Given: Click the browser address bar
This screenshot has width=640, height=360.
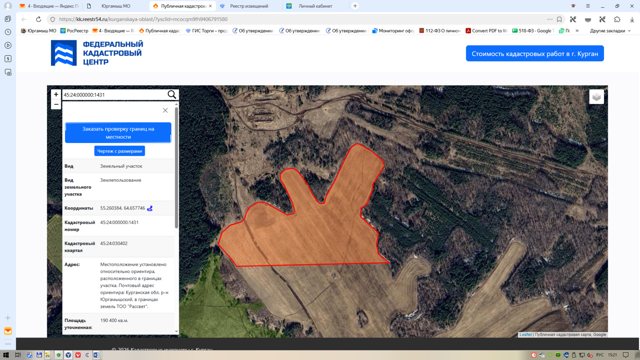Looking at the screenshot, I should coord(302,19).
